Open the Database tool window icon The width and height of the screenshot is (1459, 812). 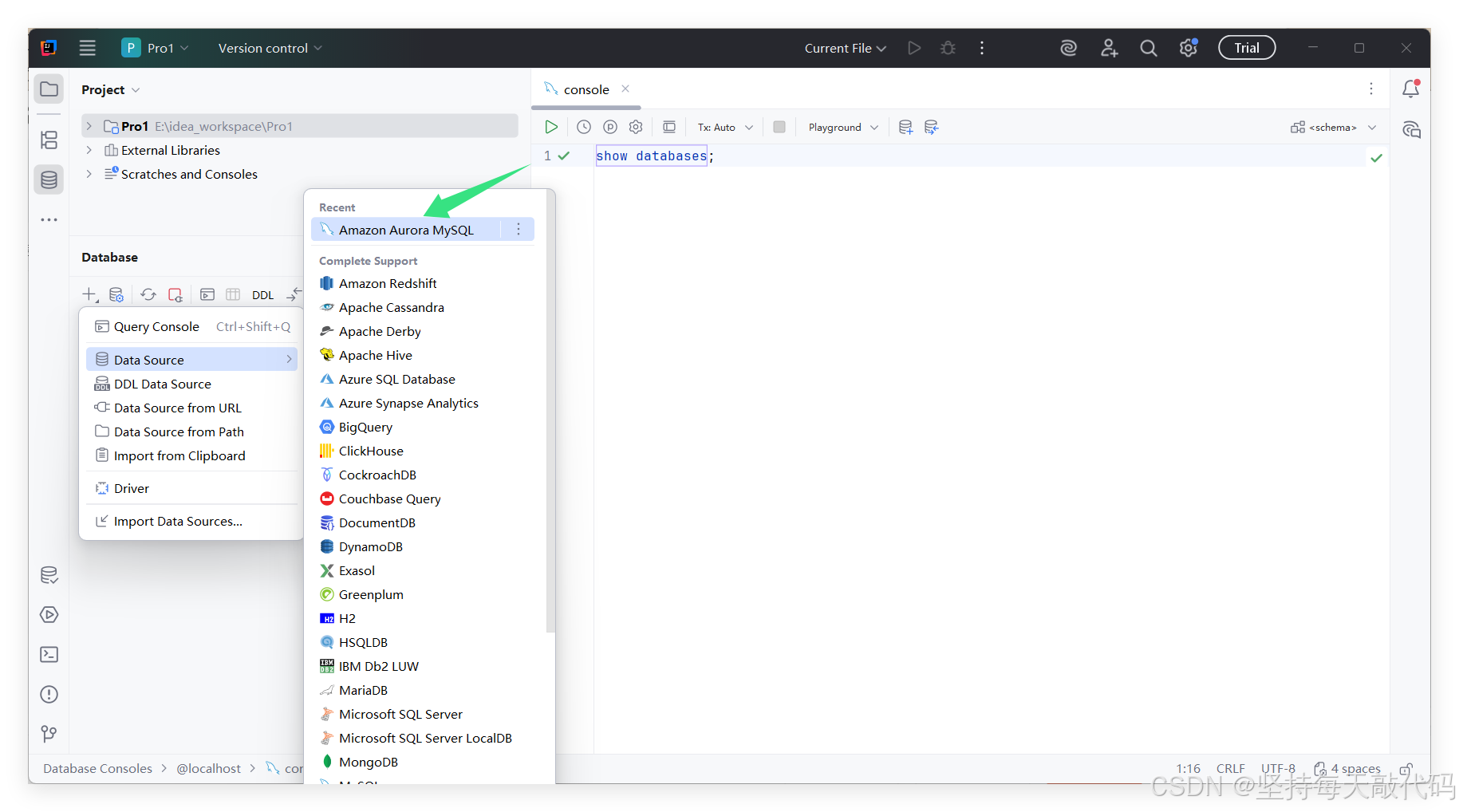[49, 179]
